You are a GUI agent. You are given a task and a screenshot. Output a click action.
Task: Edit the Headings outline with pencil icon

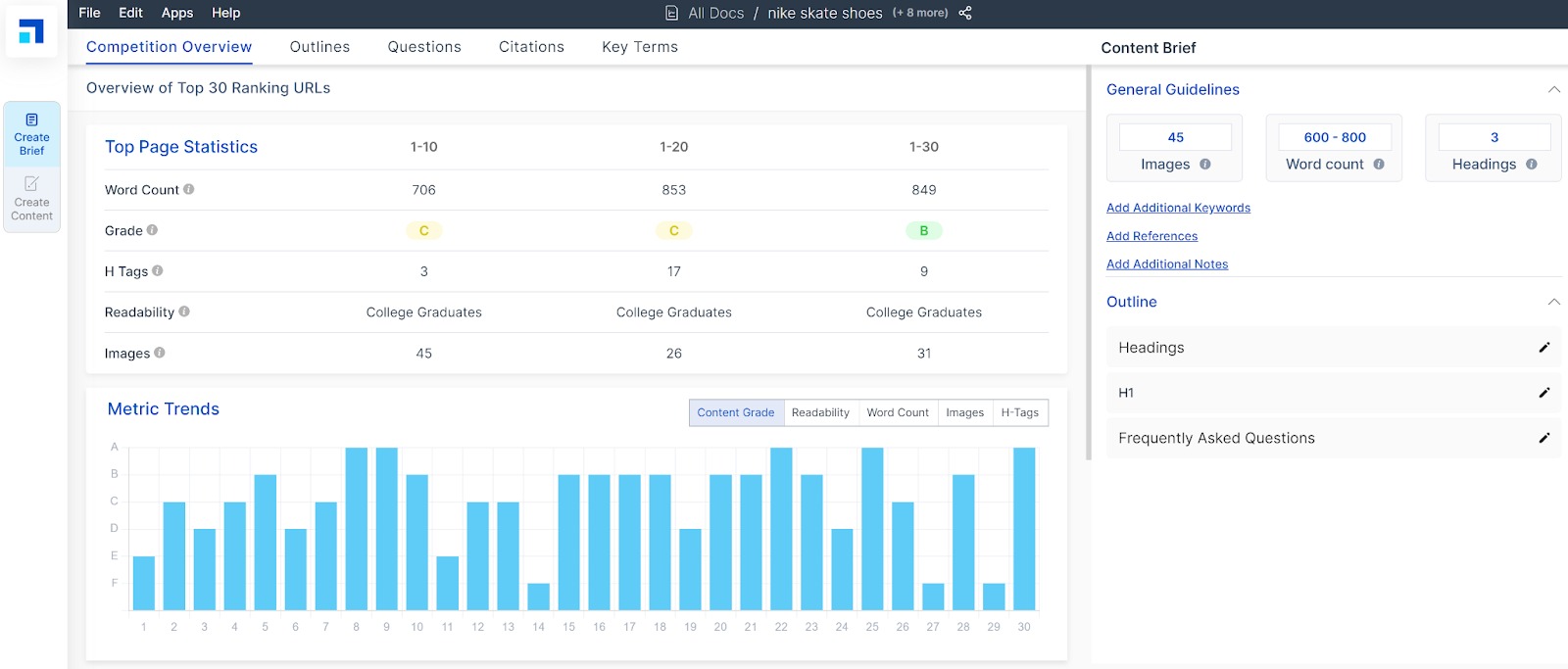[x=1543, y=348]
